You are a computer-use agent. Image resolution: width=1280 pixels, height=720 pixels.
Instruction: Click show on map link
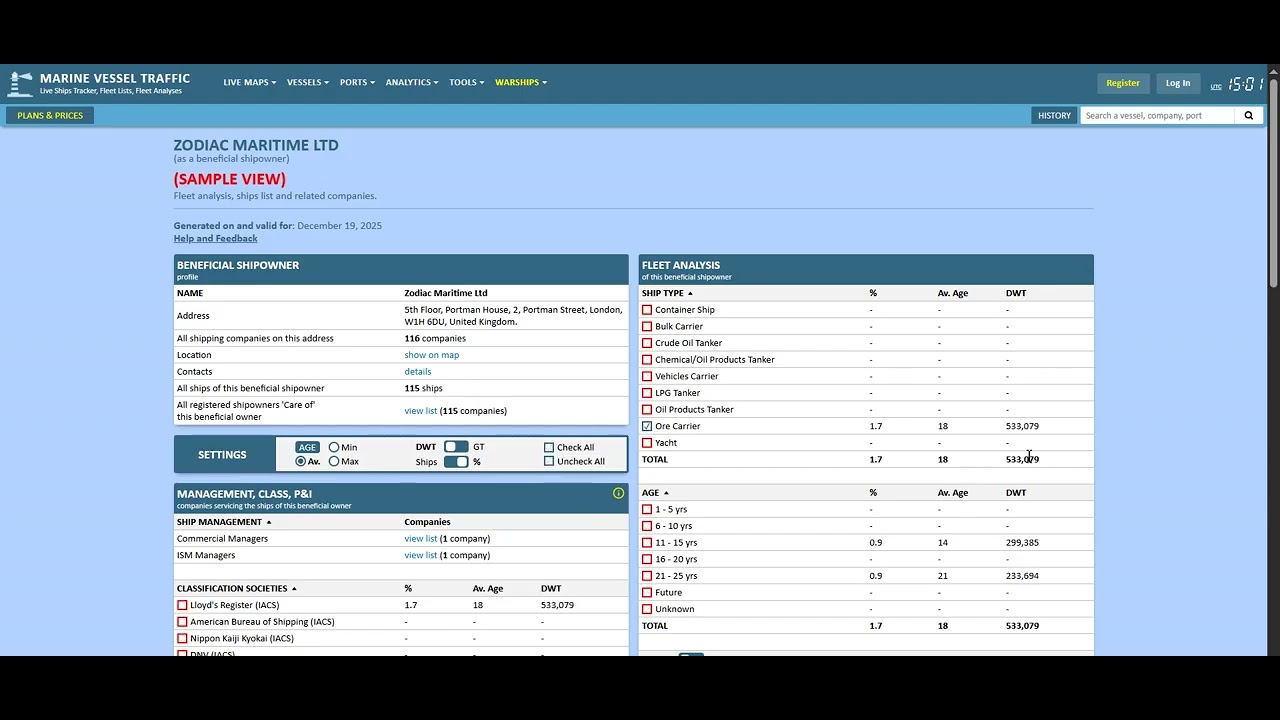(431, 355)
